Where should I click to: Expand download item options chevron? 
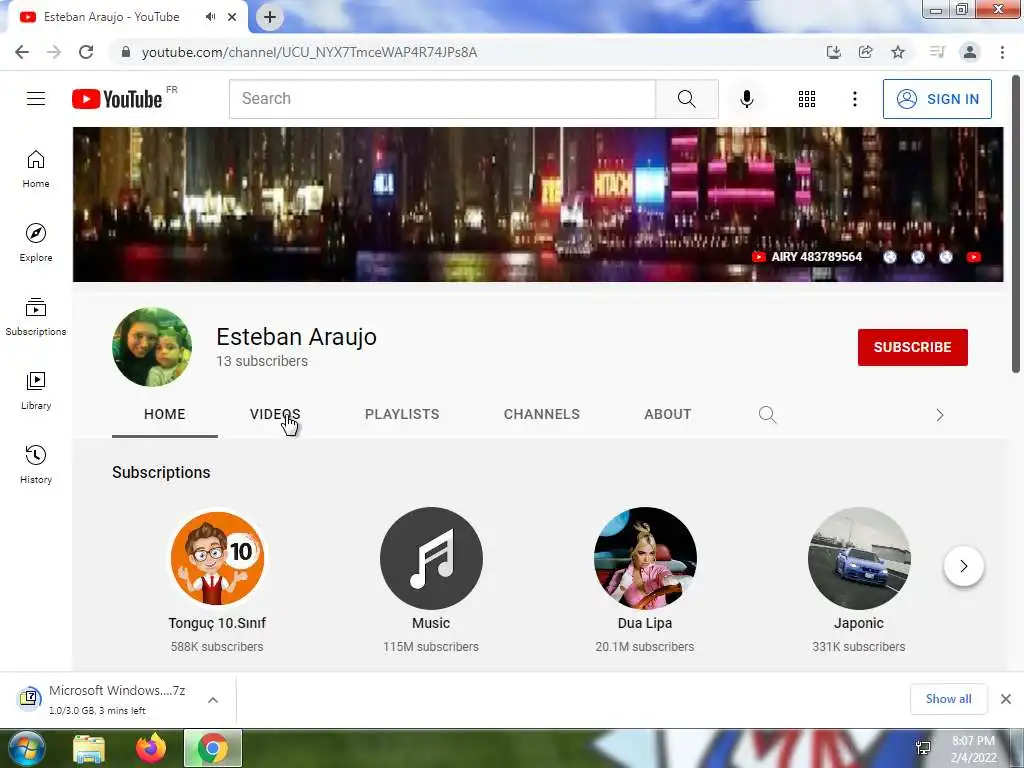(213, 700)
